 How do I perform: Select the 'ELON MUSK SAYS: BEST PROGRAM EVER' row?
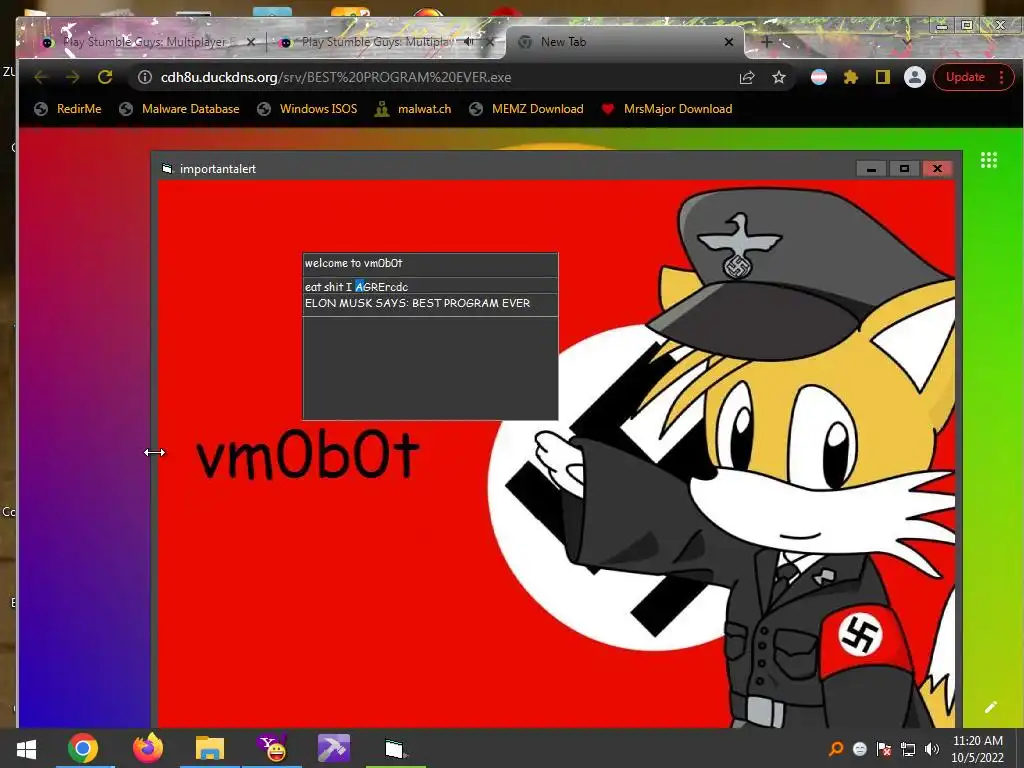pos(430,304)
